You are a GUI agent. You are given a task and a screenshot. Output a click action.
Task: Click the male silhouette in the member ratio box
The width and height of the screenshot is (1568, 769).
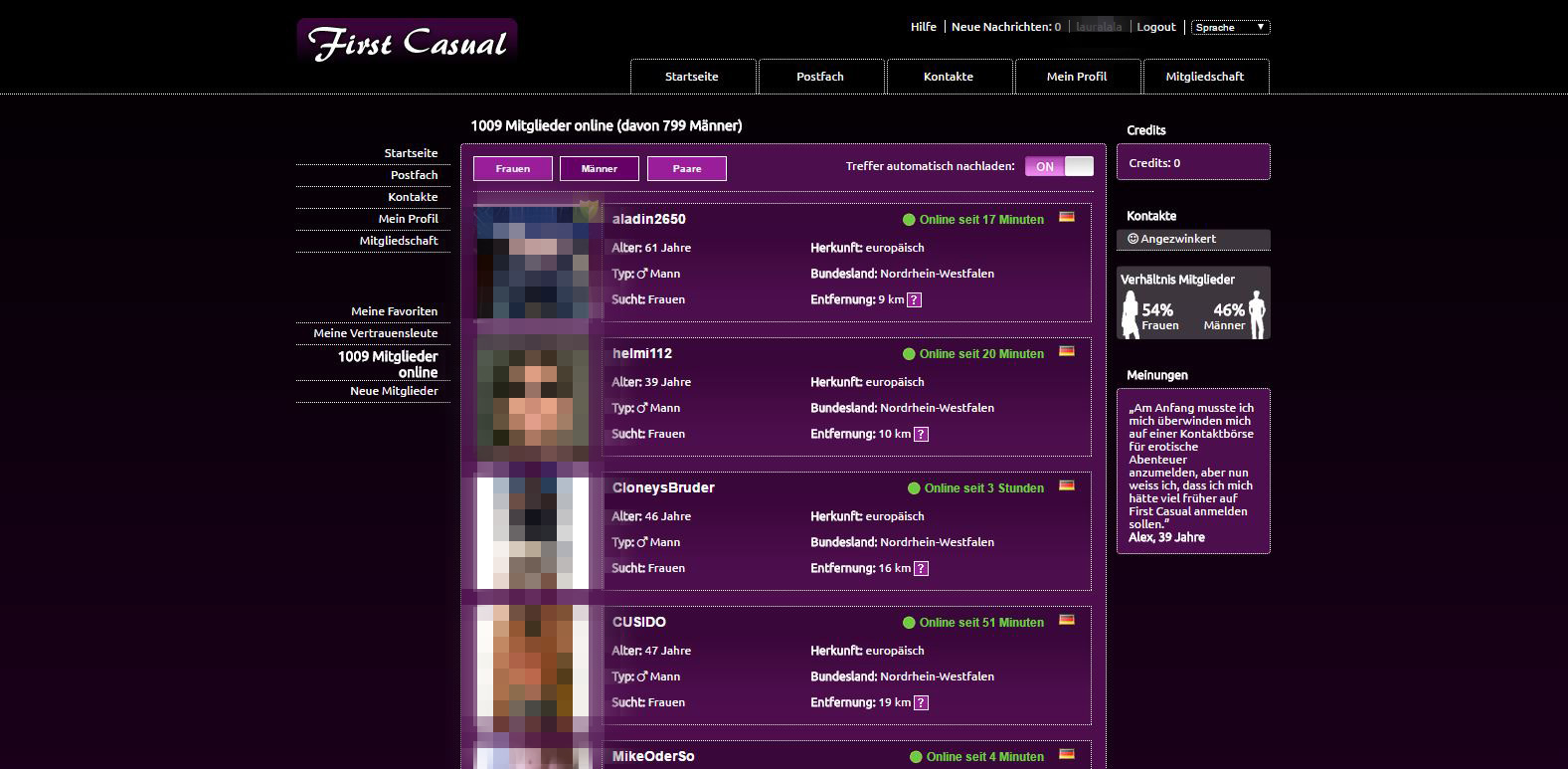1257,314
